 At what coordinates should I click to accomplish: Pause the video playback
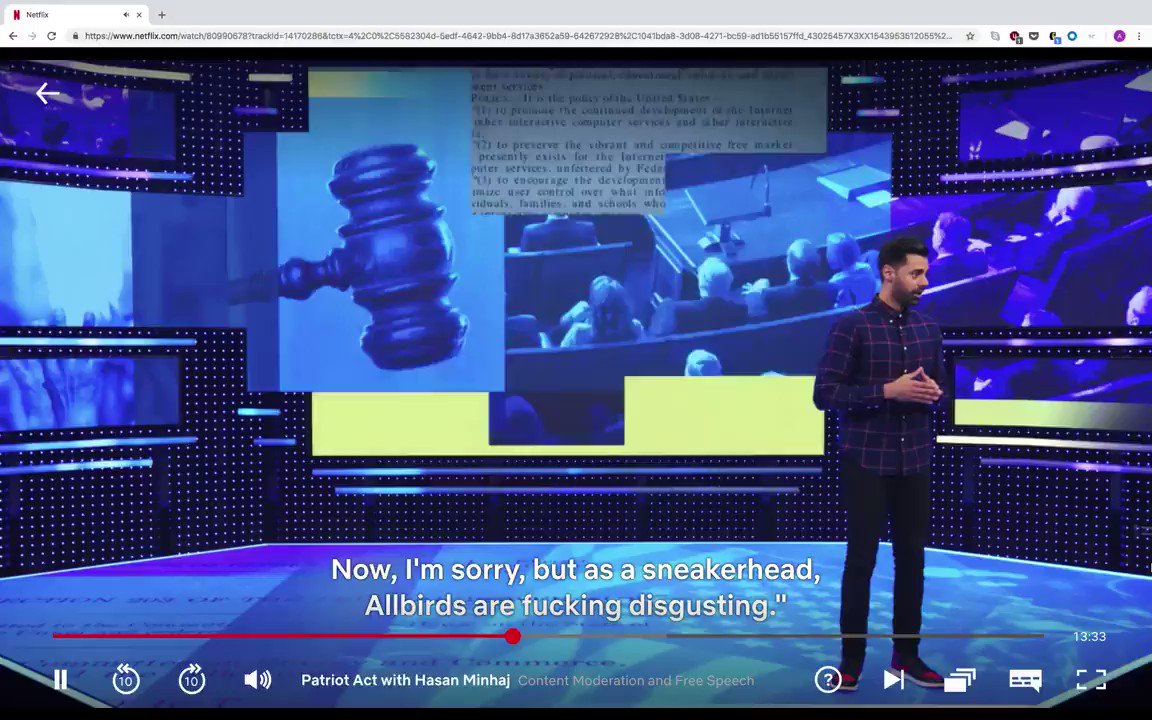61,680
